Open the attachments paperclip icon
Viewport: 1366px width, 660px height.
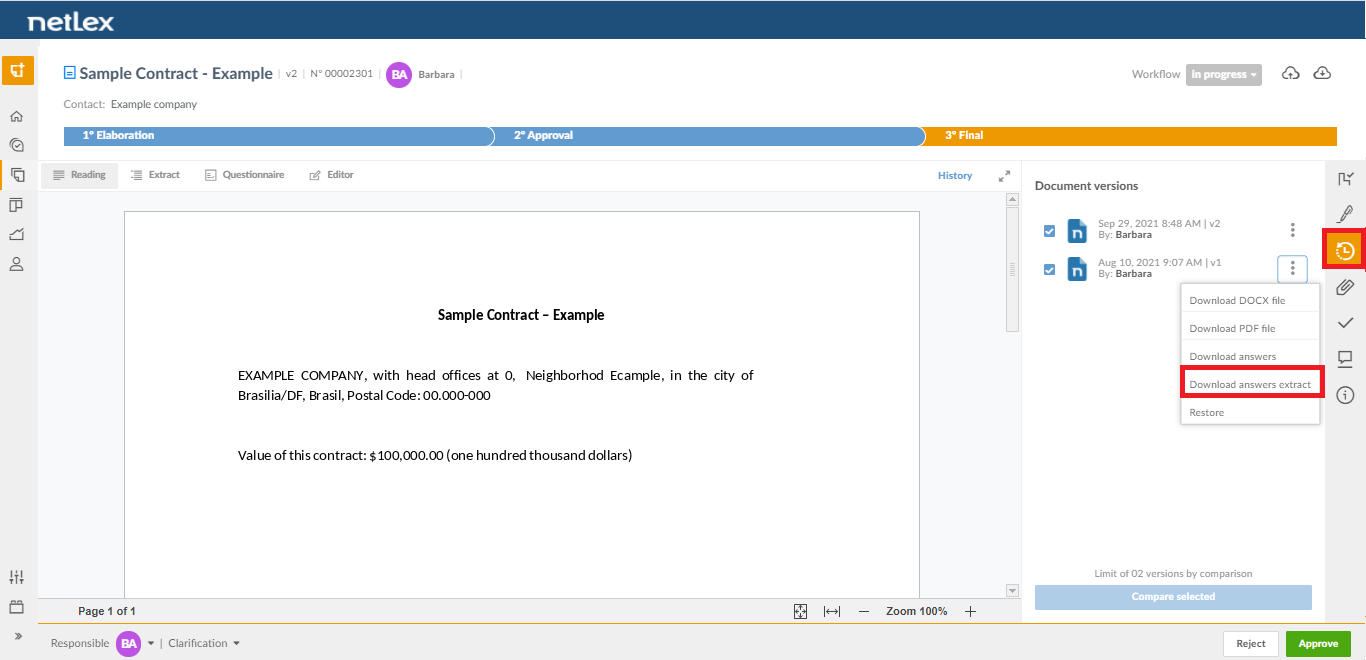point(1345,287)
